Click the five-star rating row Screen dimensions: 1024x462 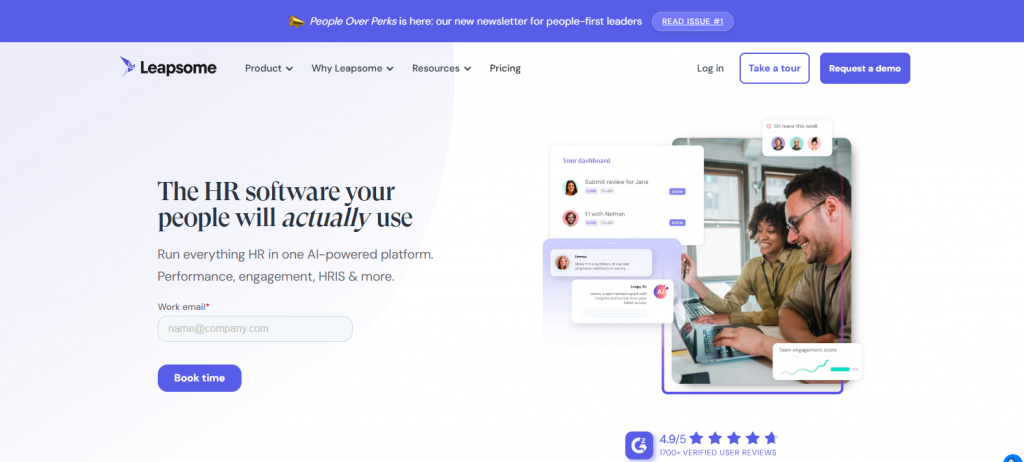pos(733,438)
